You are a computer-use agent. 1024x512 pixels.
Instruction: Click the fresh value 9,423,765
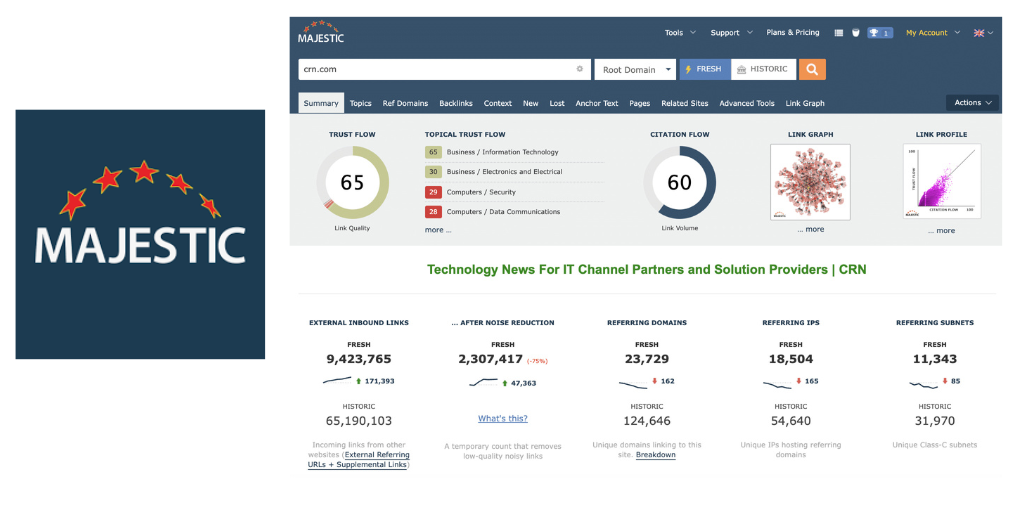pyautogui.click(x=359, y=359)
